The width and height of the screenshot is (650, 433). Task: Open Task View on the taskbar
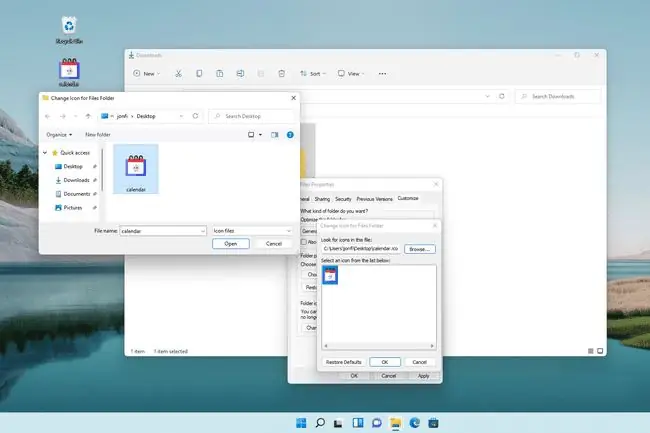pyautogui.click(x=339, y=423)
